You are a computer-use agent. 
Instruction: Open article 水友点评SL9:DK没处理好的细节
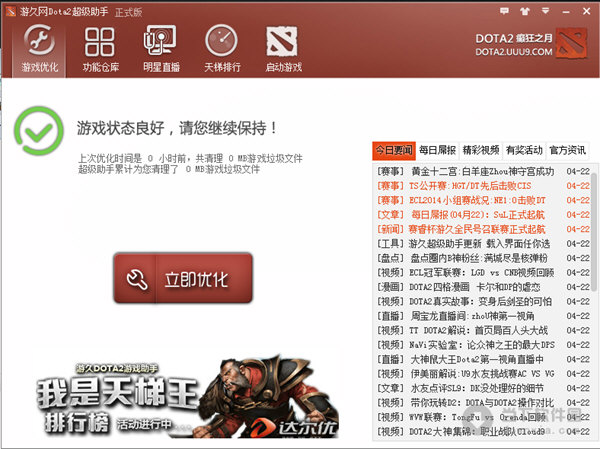477,389
